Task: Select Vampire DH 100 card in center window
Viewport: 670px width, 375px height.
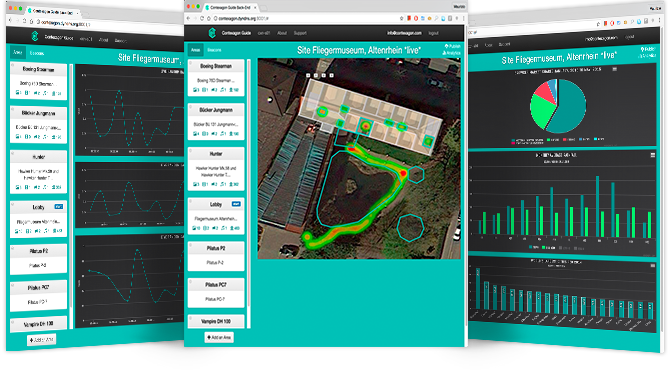Action: click(216, 322)
